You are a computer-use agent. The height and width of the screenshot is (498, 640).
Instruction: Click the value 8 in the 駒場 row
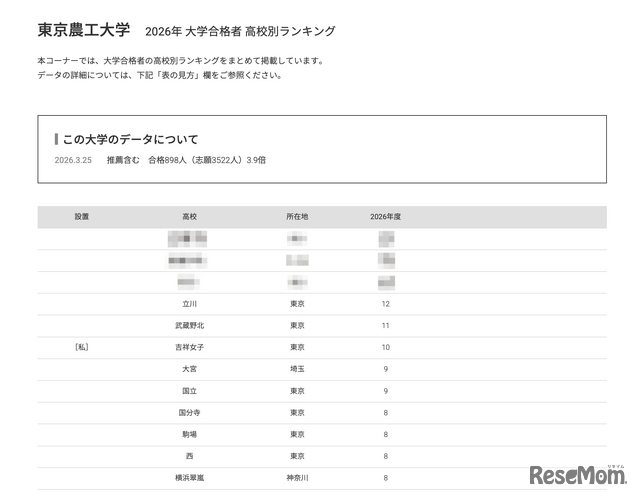pos(386,435)
